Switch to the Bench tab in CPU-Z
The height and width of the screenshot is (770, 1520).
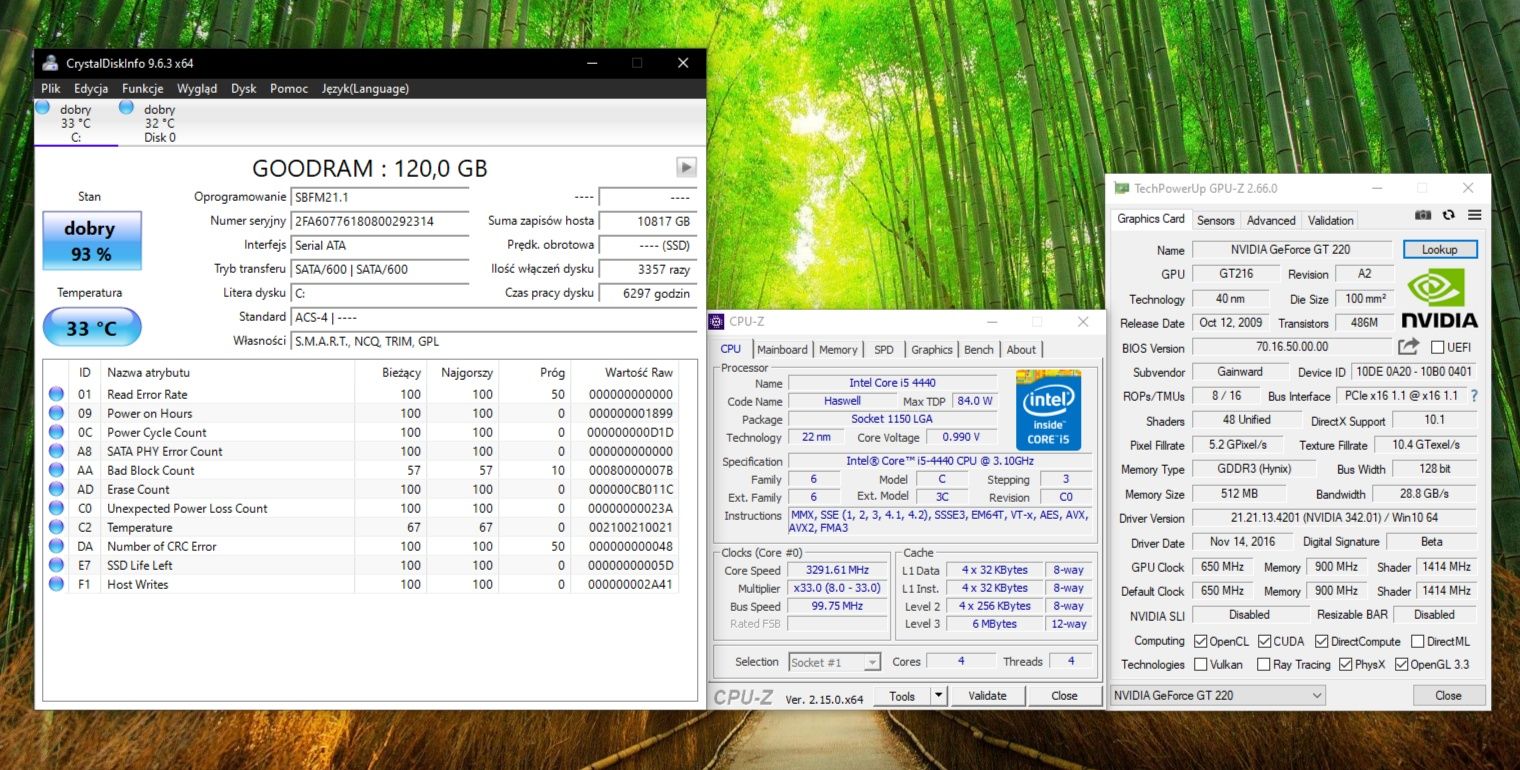(979, 349)
